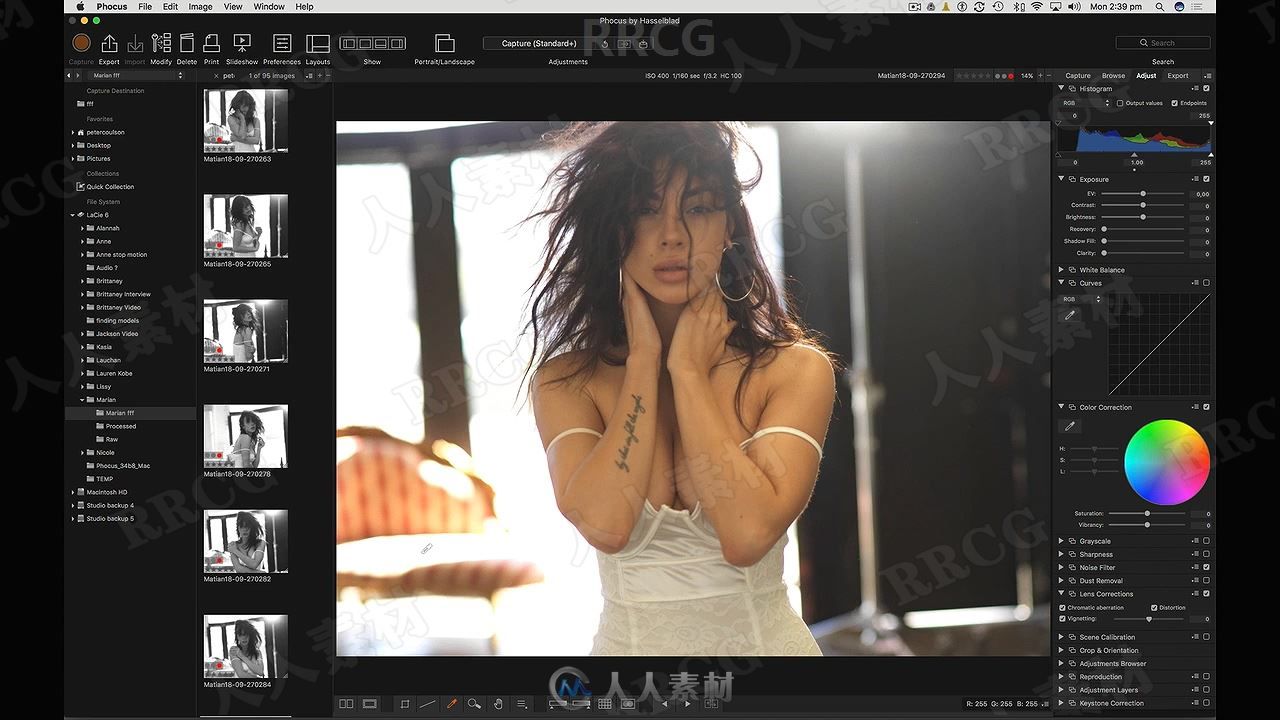Open the Modify tool
This screenshot has height=720, width=1280.
[161, 43]
